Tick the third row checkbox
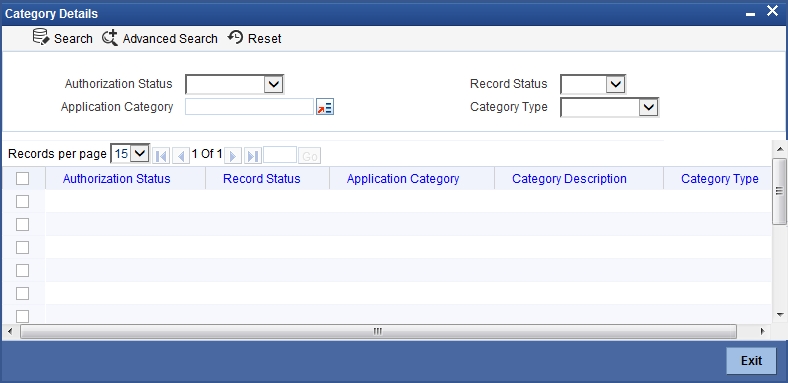Screen dimensions: 788x383 [23, 247]
